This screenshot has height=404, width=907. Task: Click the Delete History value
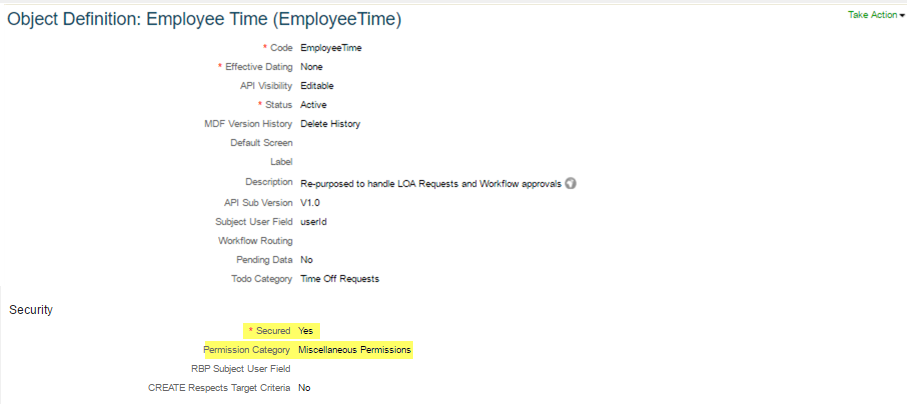(330, 123)
